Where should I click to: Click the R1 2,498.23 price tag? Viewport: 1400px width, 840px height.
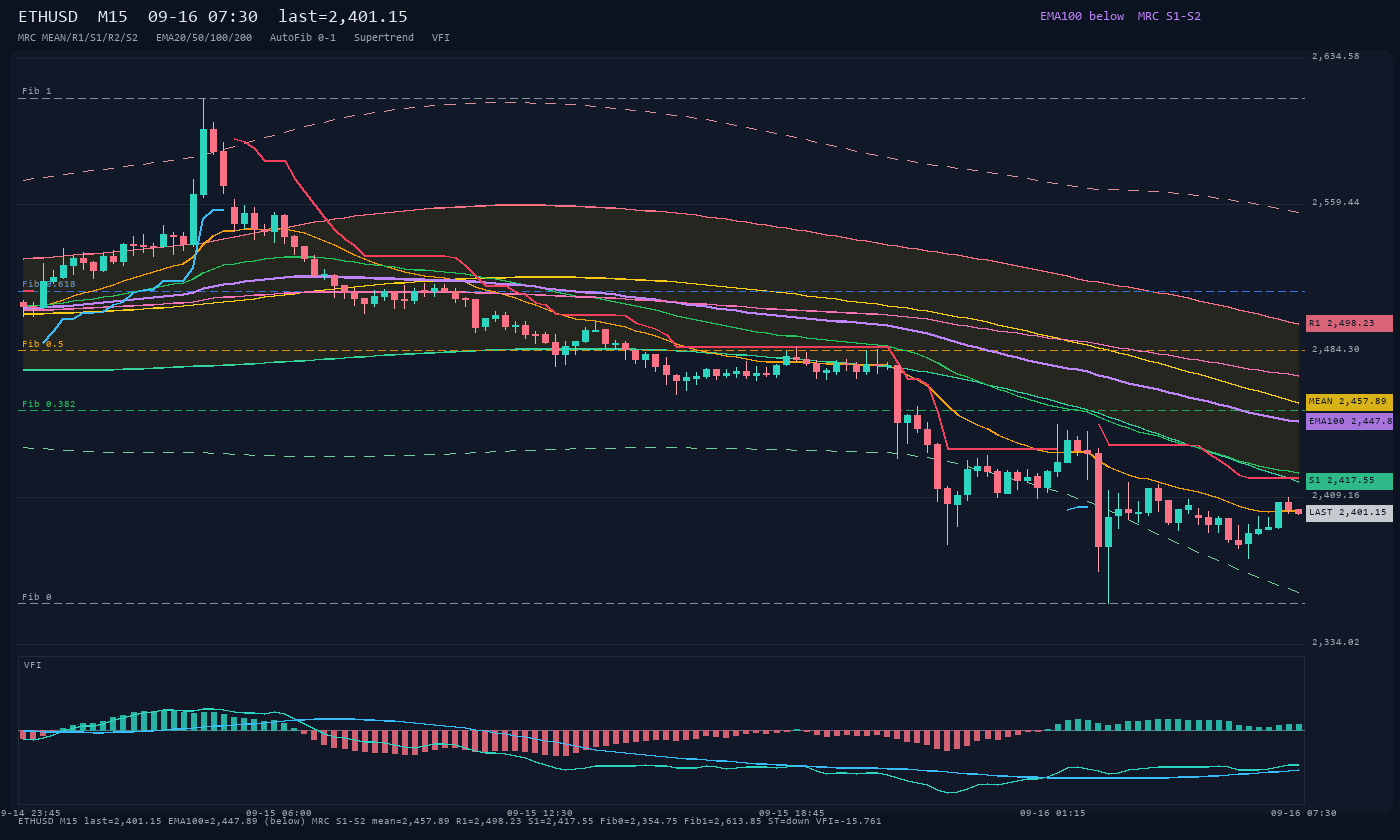coord(1349,323)
